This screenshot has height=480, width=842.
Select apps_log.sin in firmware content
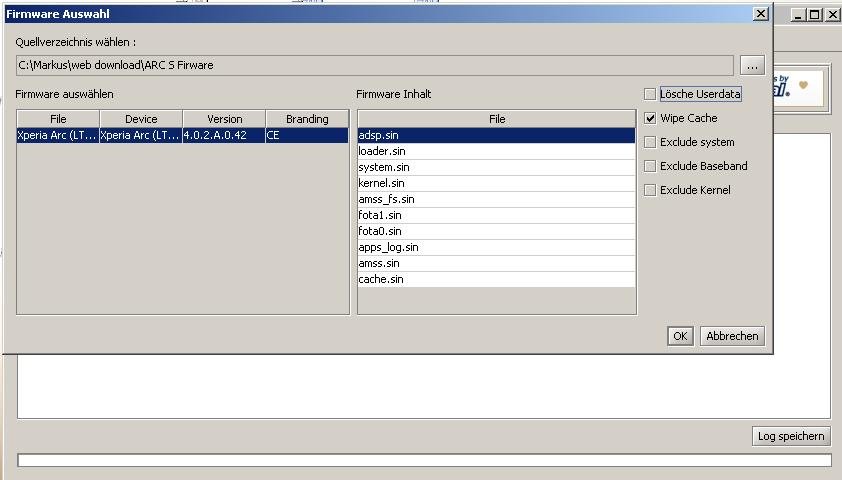pyautogui.click(x=496, y=248)
